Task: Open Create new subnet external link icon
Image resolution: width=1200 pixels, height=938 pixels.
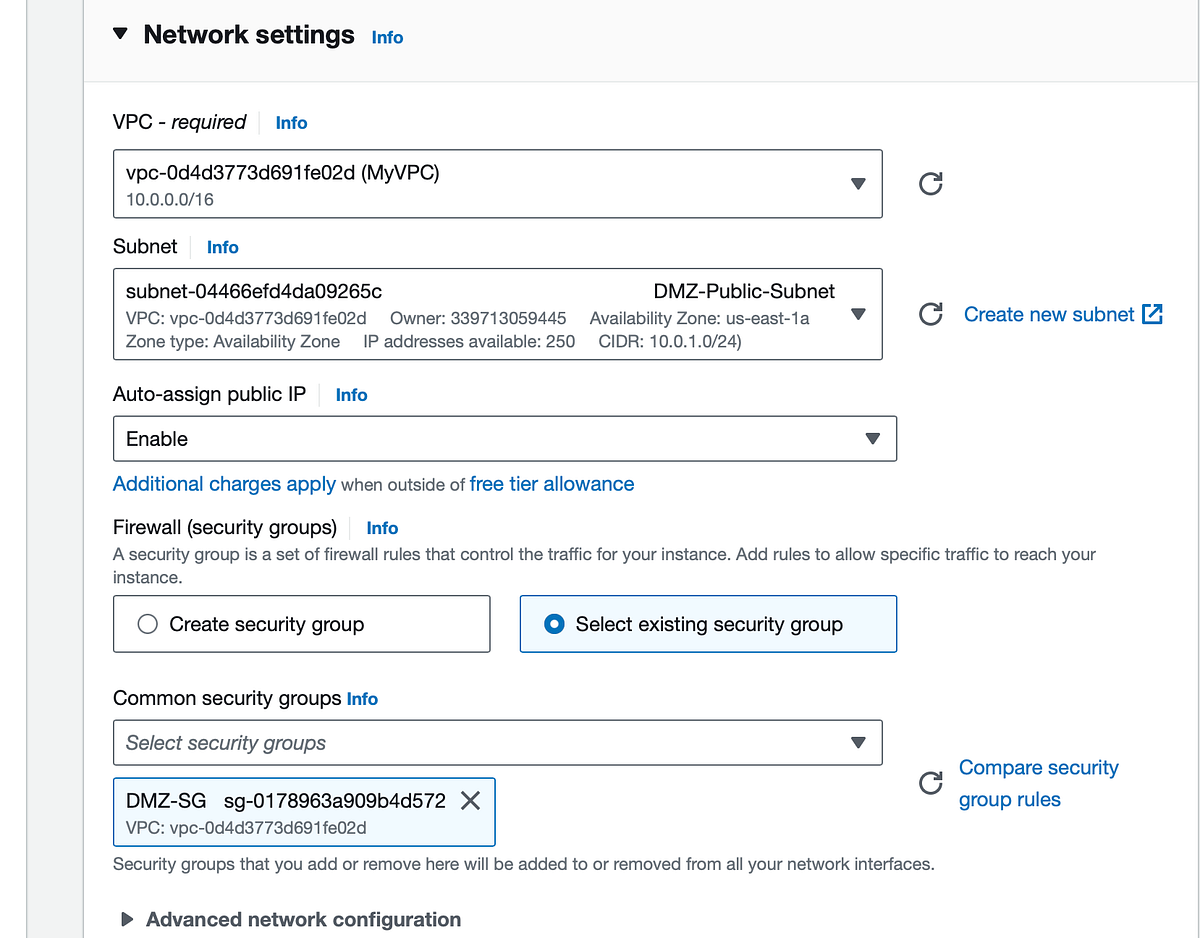Action: click(x=1152, y=314)
